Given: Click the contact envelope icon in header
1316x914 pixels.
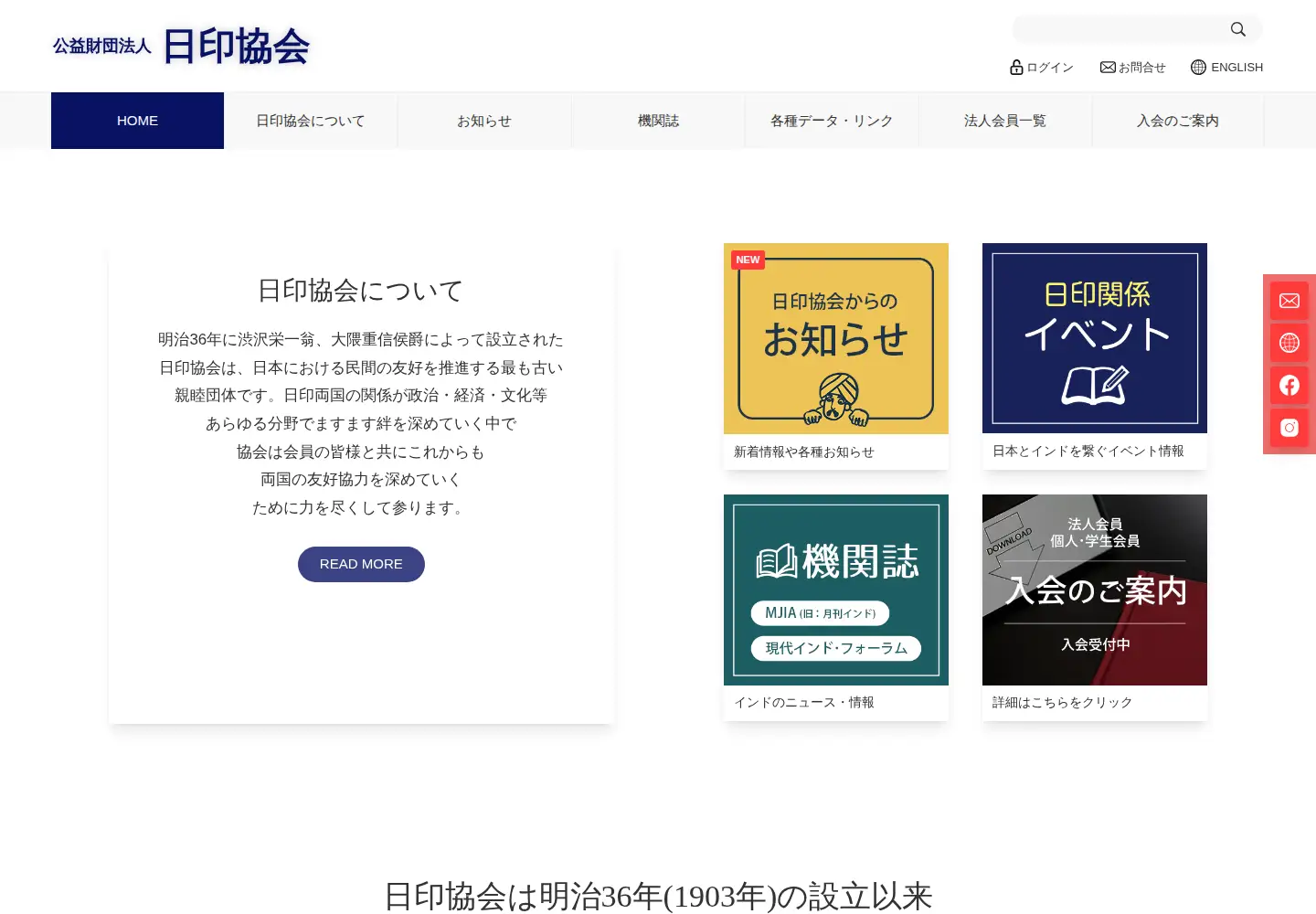Looking at the screenshot, I should point(1108,68).
